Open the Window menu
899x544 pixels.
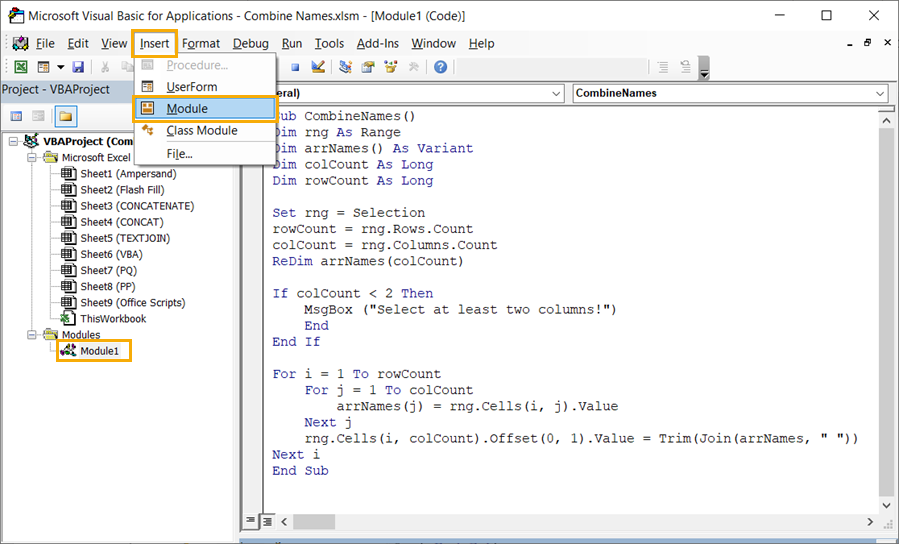[433, 44]
